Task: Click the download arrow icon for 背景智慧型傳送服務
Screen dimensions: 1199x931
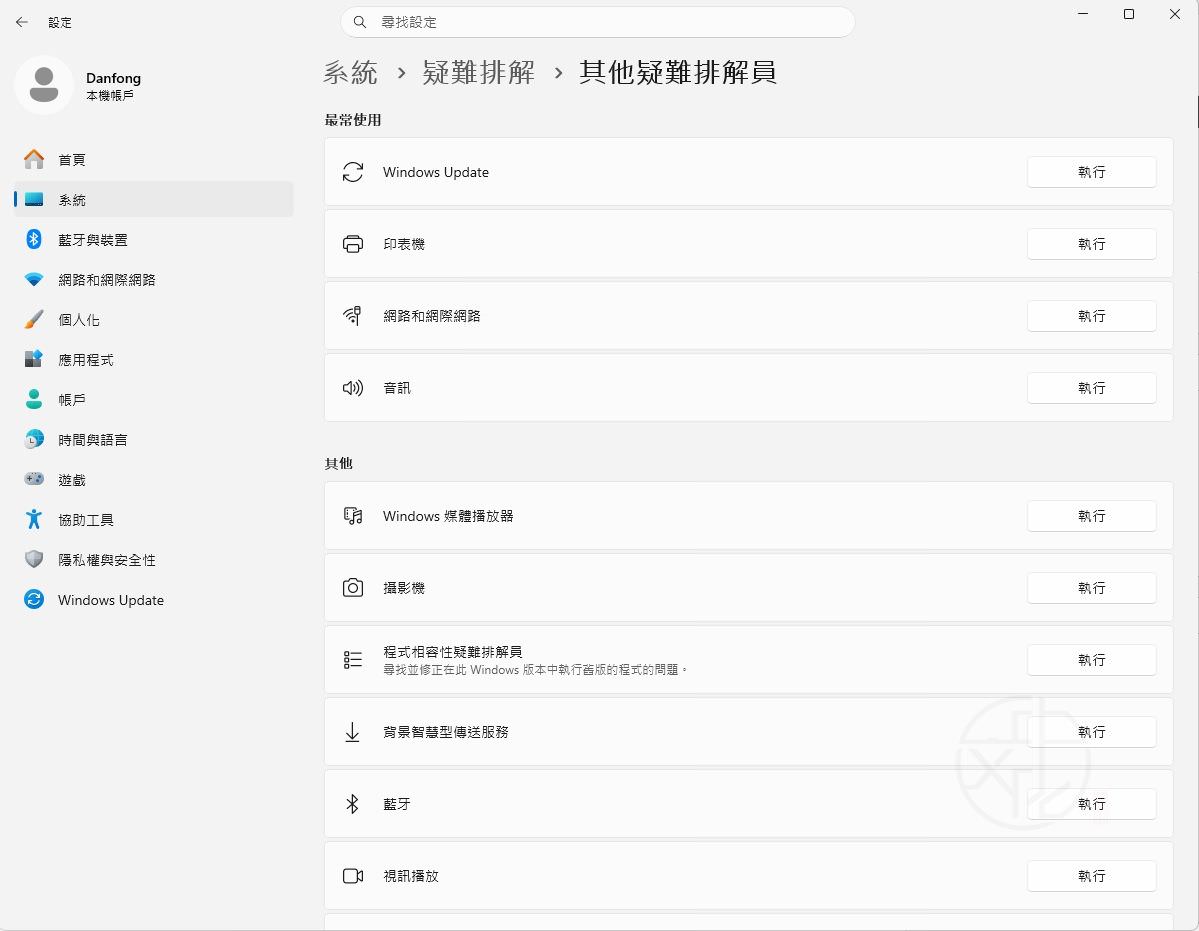Action: (353, 732)
